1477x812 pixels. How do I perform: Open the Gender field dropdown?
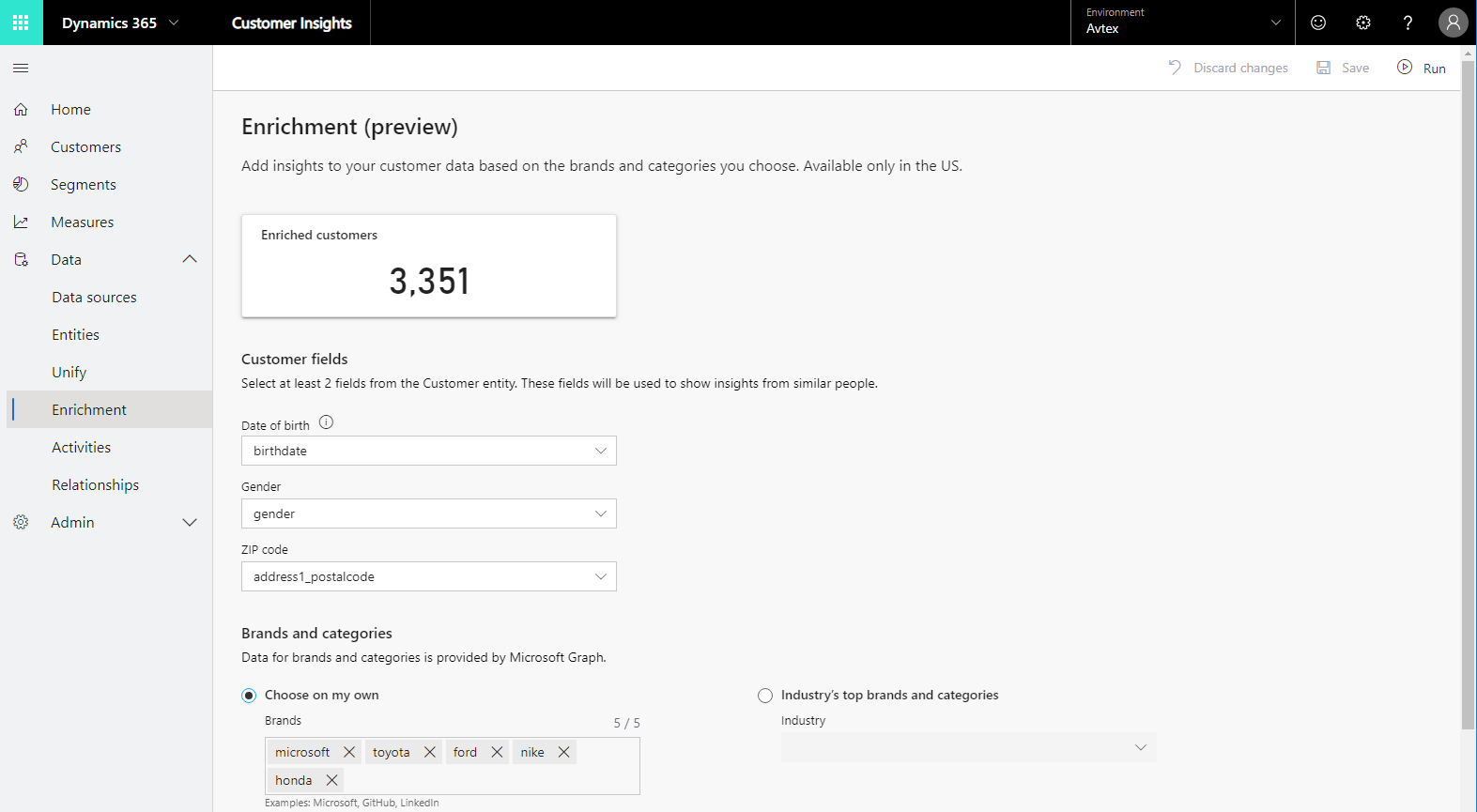coord(429,513)
